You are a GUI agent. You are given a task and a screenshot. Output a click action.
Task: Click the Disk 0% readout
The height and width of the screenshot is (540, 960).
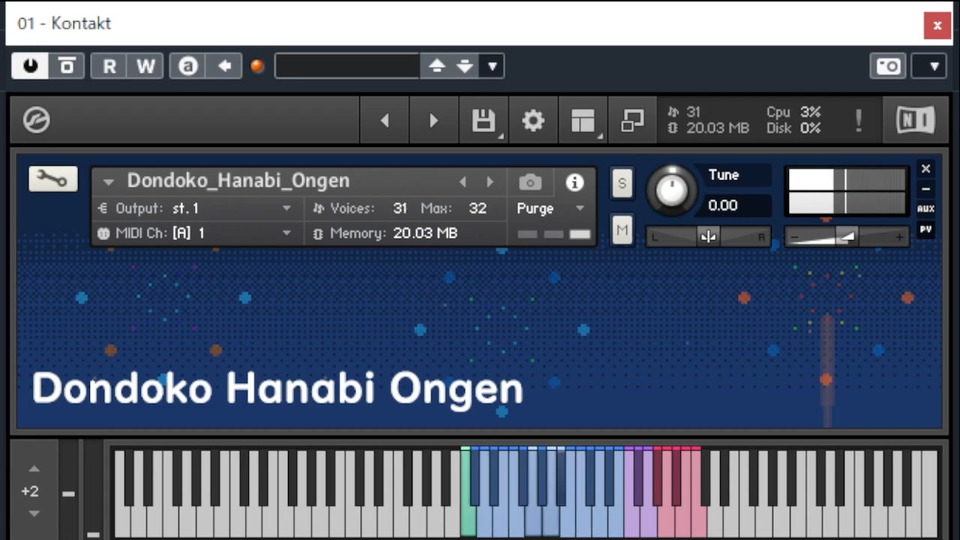[793, 129]
